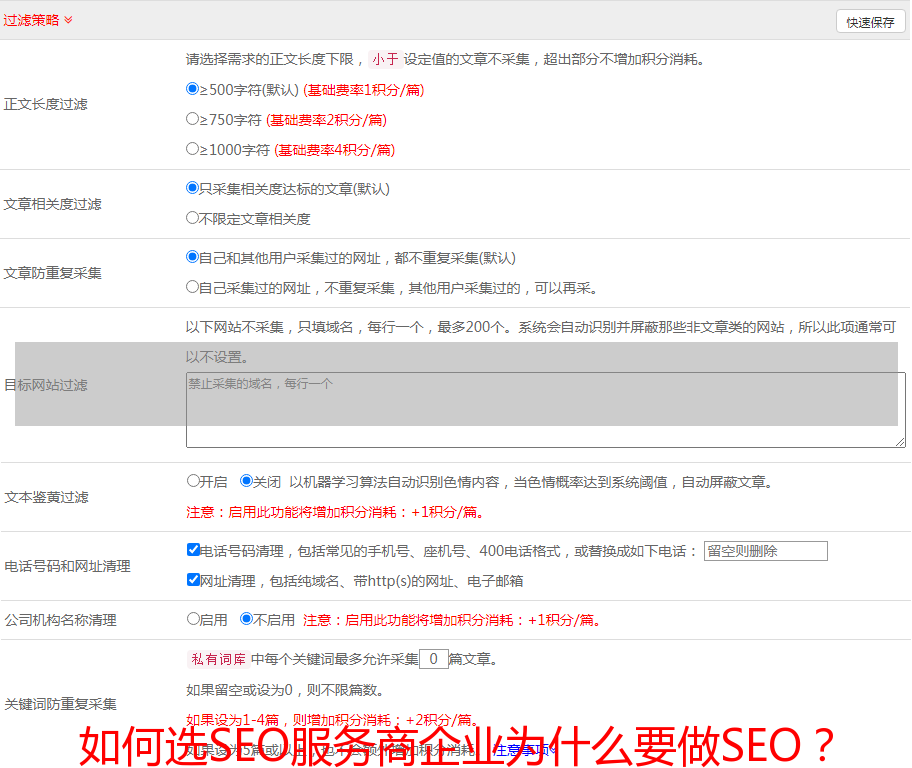
Task: Click the 电话号码和网址清理 row label
Action: 67,566
